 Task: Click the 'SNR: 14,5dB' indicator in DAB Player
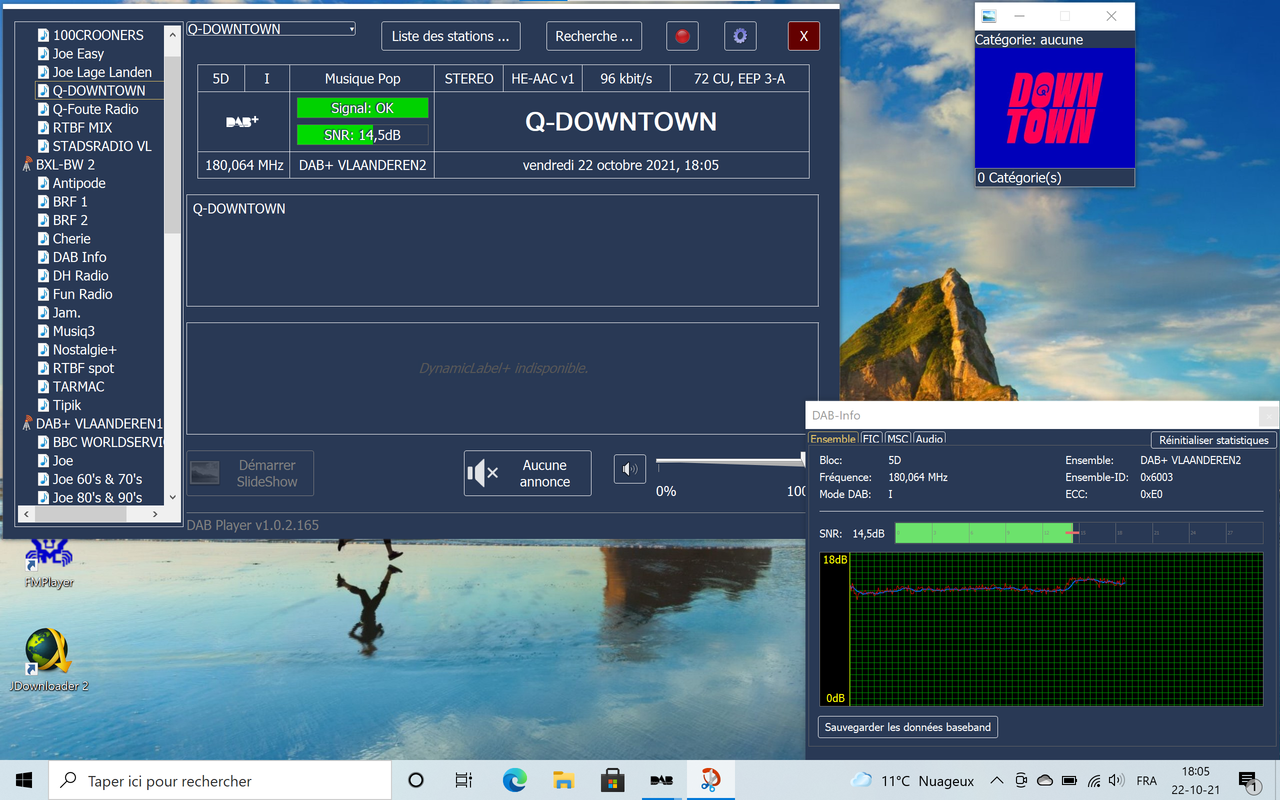point(362,134)
